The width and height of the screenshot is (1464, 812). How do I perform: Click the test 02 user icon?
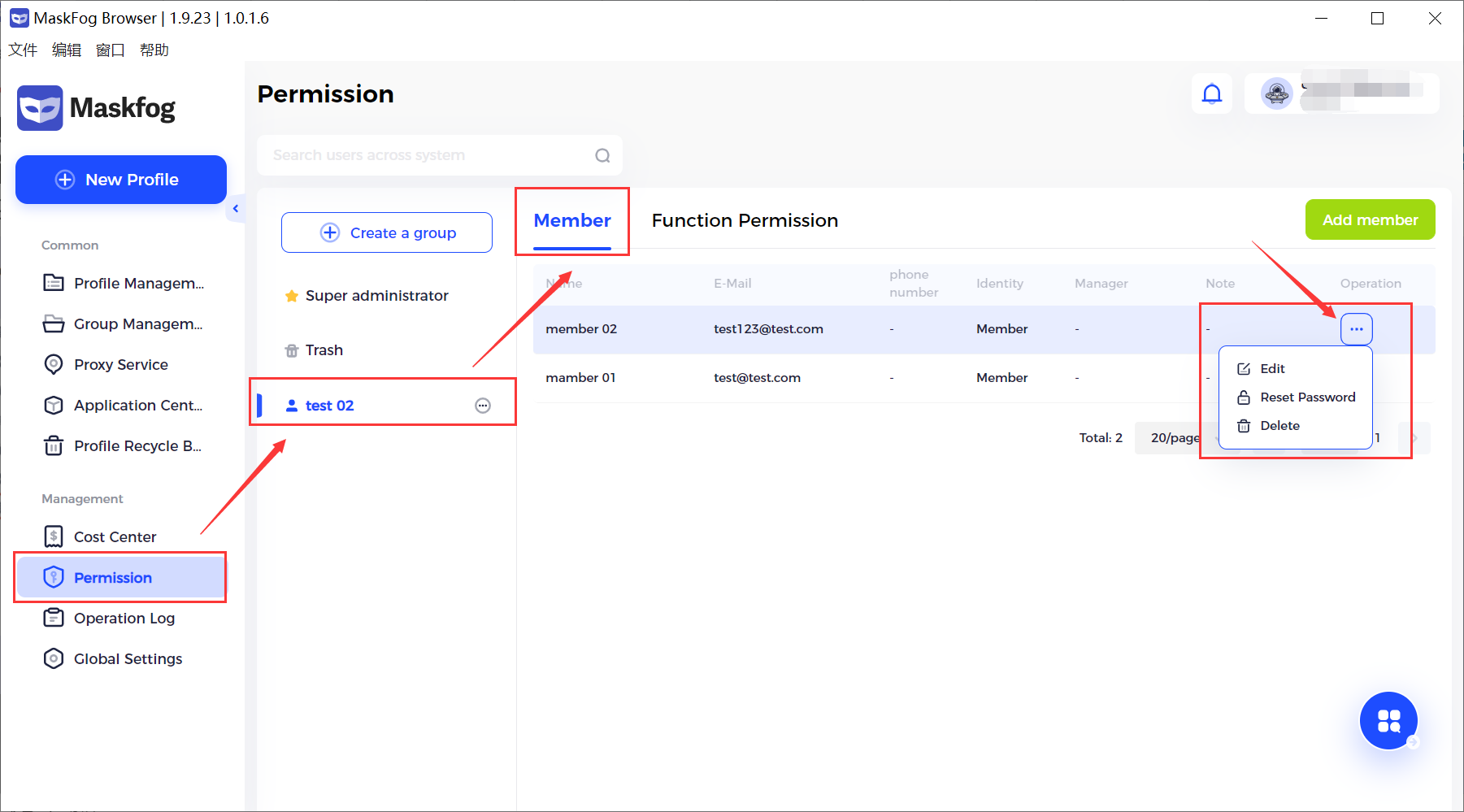coord(292,406)
